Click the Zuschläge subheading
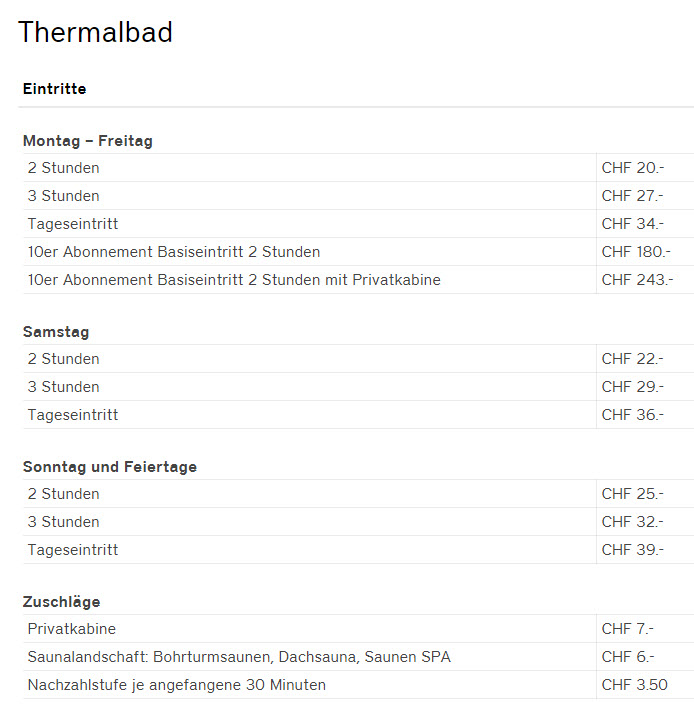The height and width of the screenshot is (711, 694). click(61, 602)
